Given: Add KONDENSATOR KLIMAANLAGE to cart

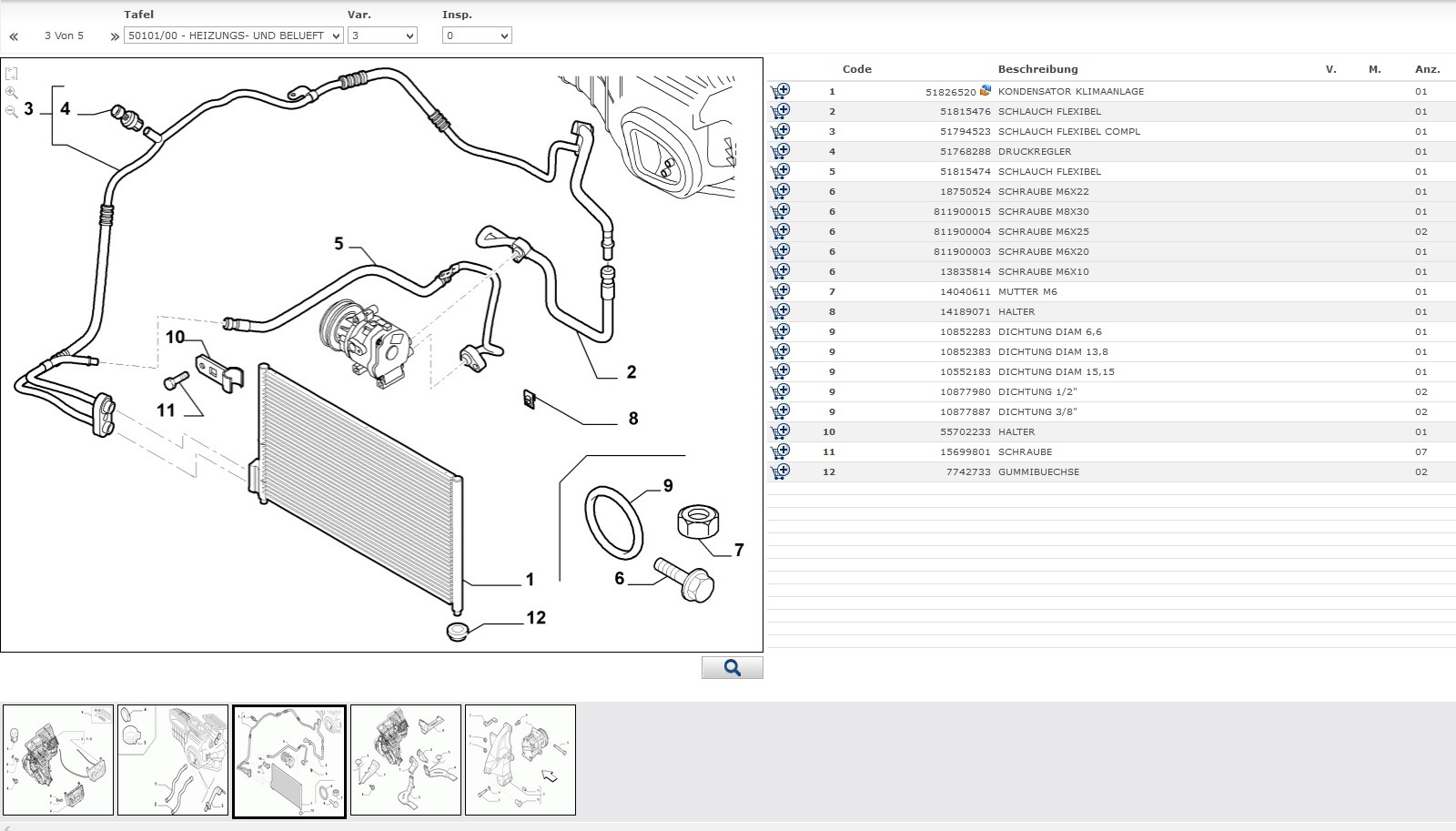Looking at the screenshot, I should click(x=780, y=91).
